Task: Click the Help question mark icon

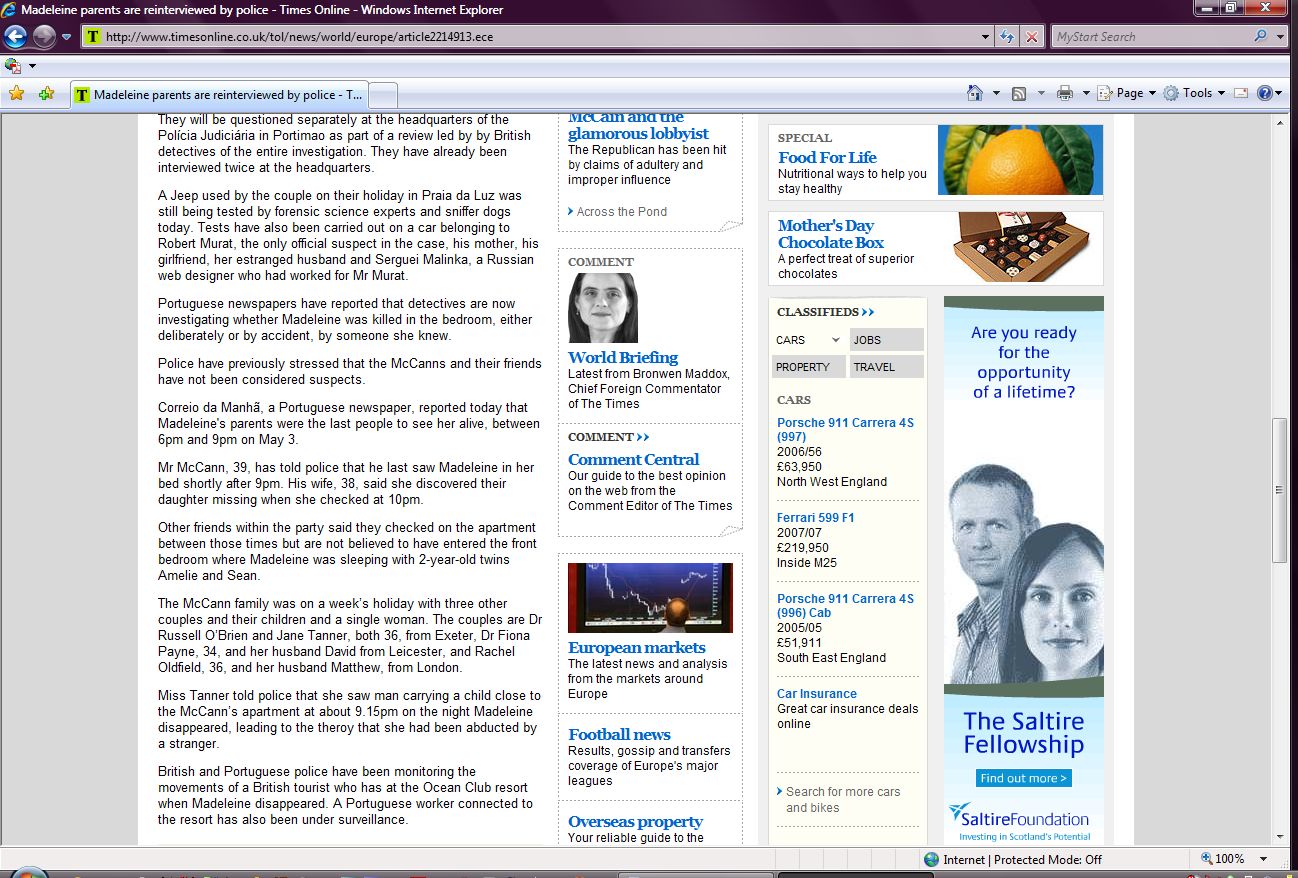Action: pos(1265,93)
